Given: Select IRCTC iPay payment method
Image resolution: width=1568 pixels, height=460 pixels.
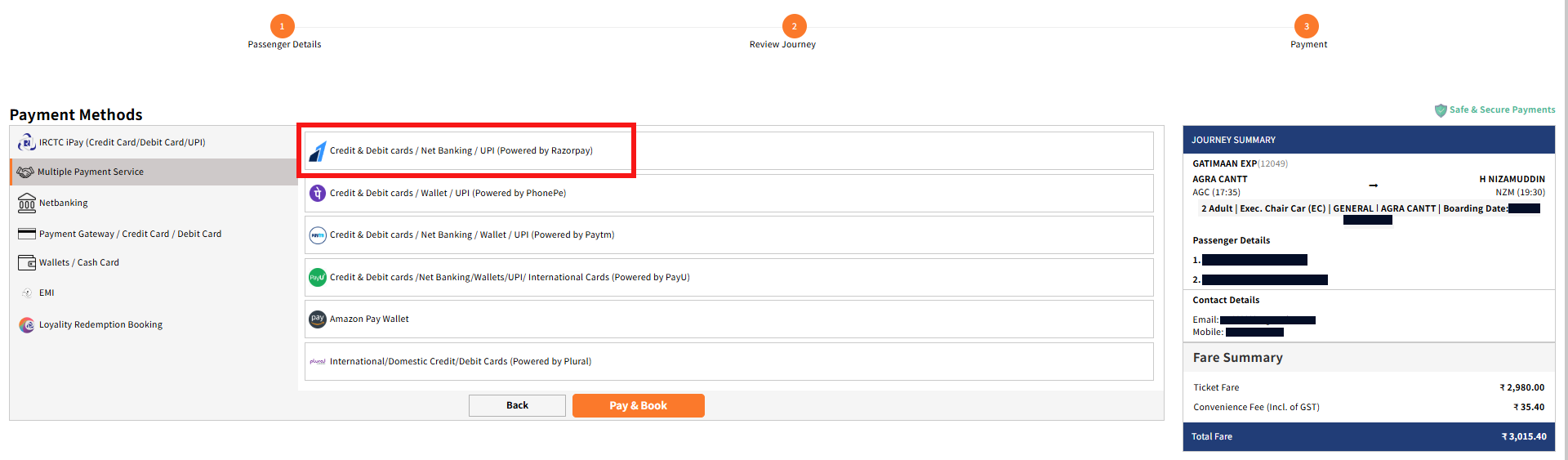Looking at the screenshot, I should 122,143.
